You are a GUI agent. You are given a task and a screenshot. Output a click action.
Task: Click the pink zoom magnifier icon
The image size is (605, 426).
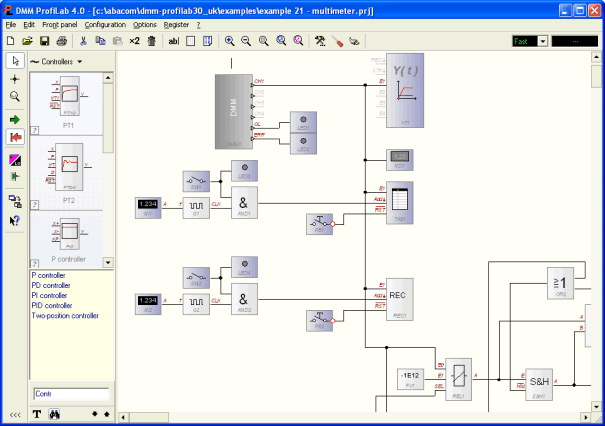pos(298,41)
